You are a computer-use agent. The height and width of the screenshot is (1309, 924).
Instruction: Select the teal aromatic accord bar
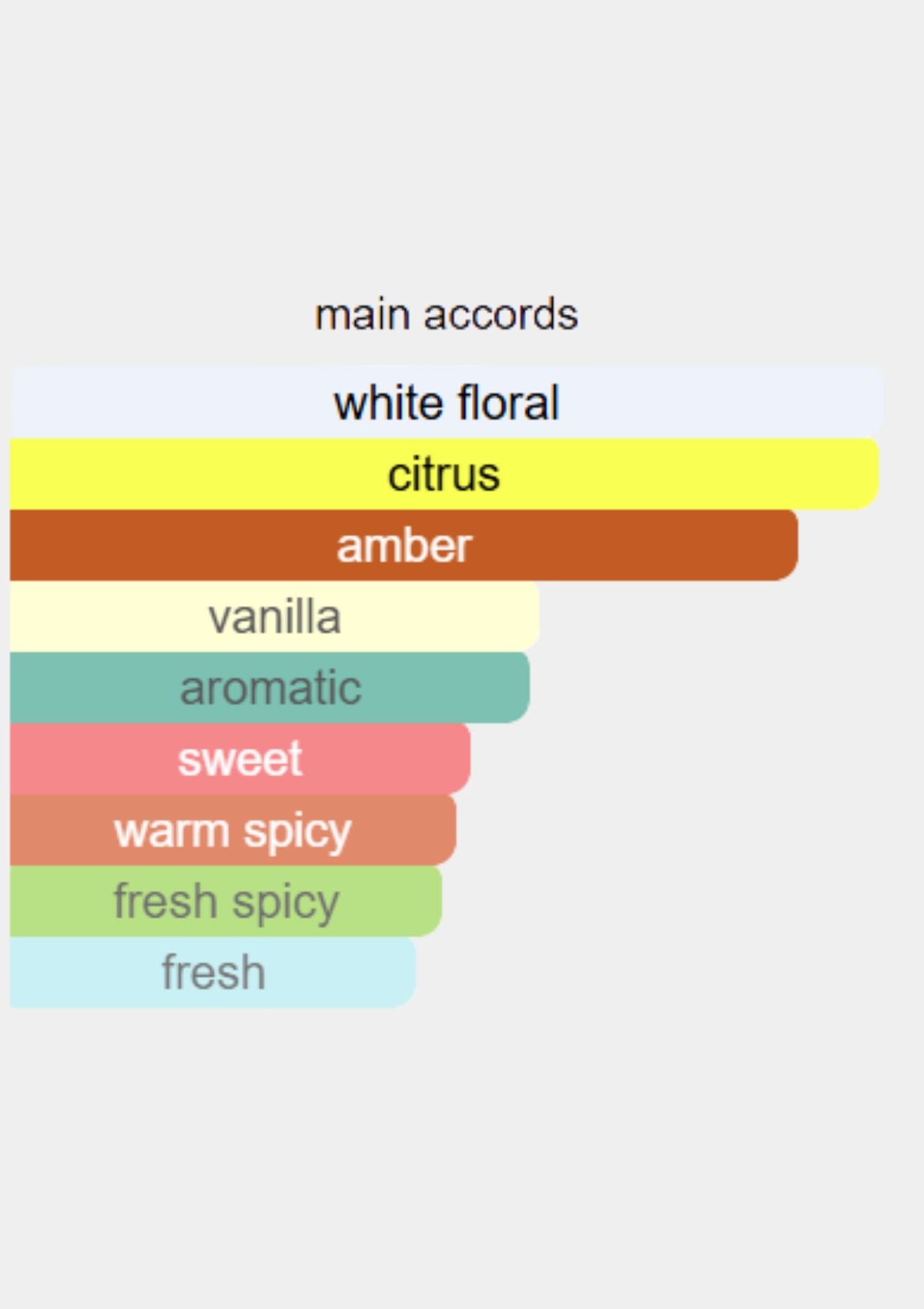269,687
